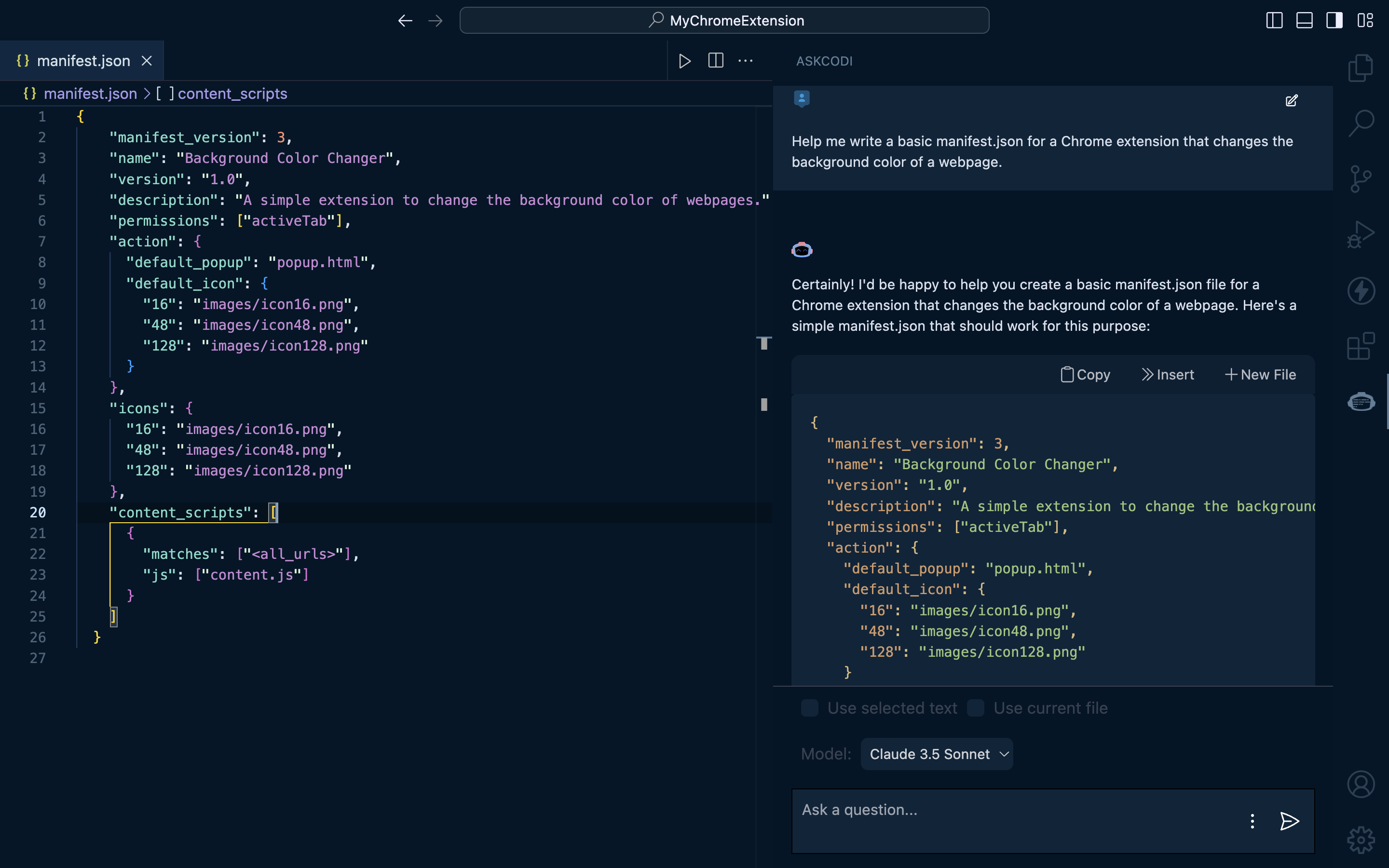Insert the generated code into the editor

pos(1168,375)
